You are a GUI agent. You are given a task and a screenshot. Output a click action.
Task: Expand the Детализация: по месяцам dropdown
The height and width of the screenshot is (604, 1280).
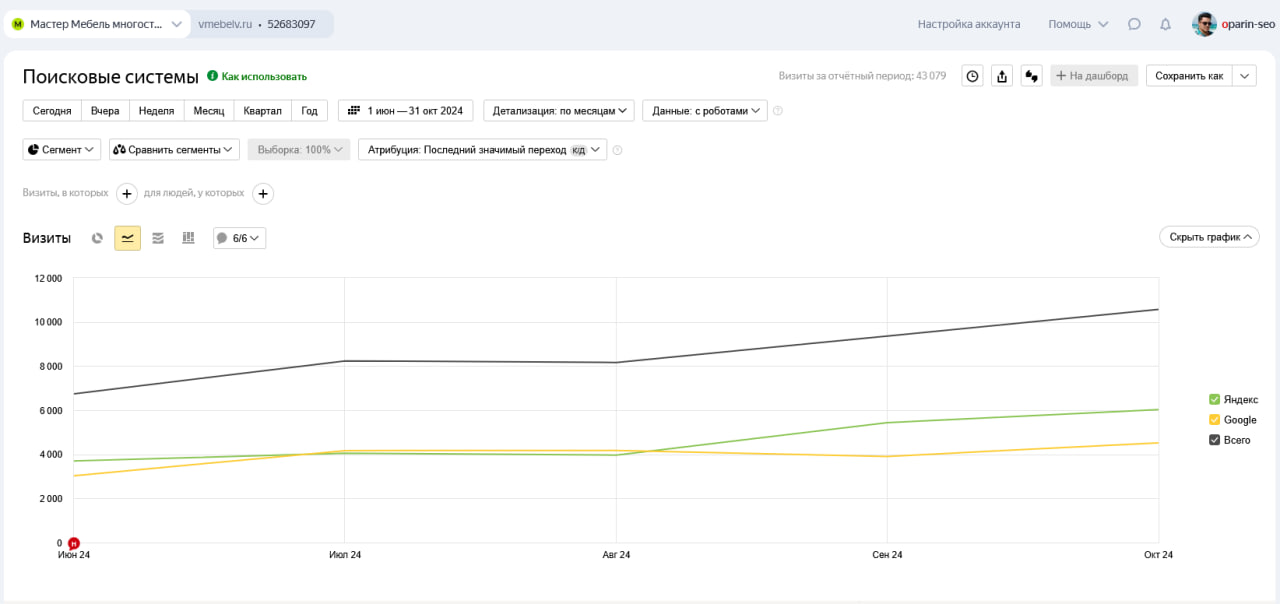tap(559, 111)
